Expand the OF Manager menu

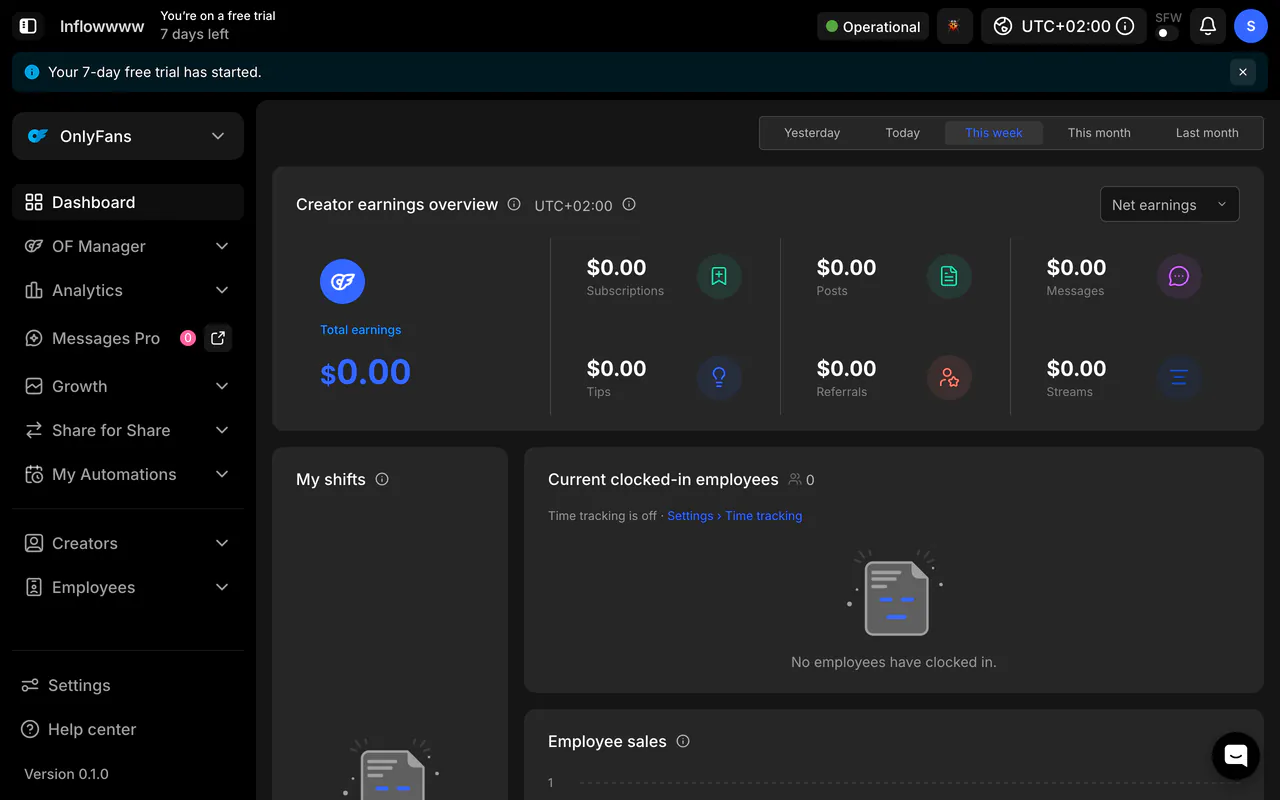coord(128,246)
